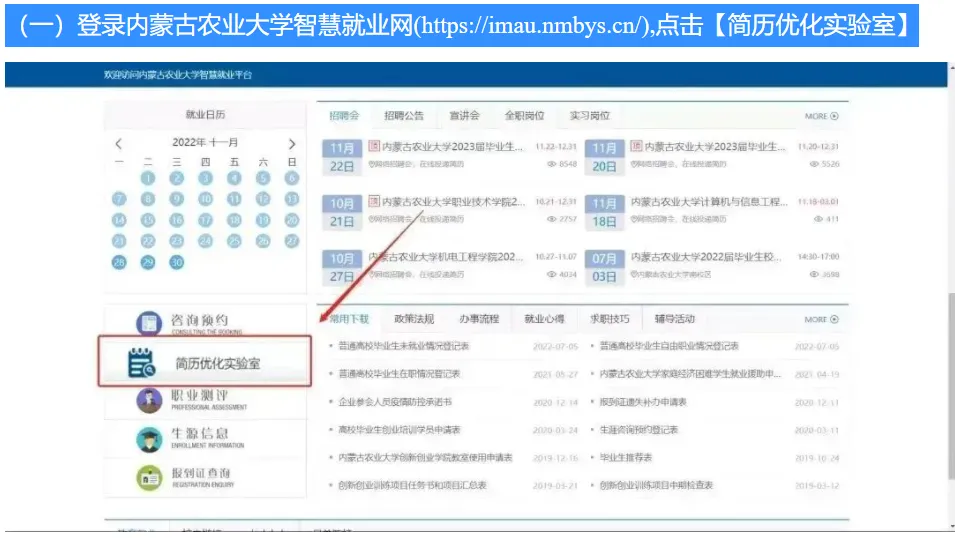Switch to the 全职岗位 tab
955x538 pixels.
[524, 115]
